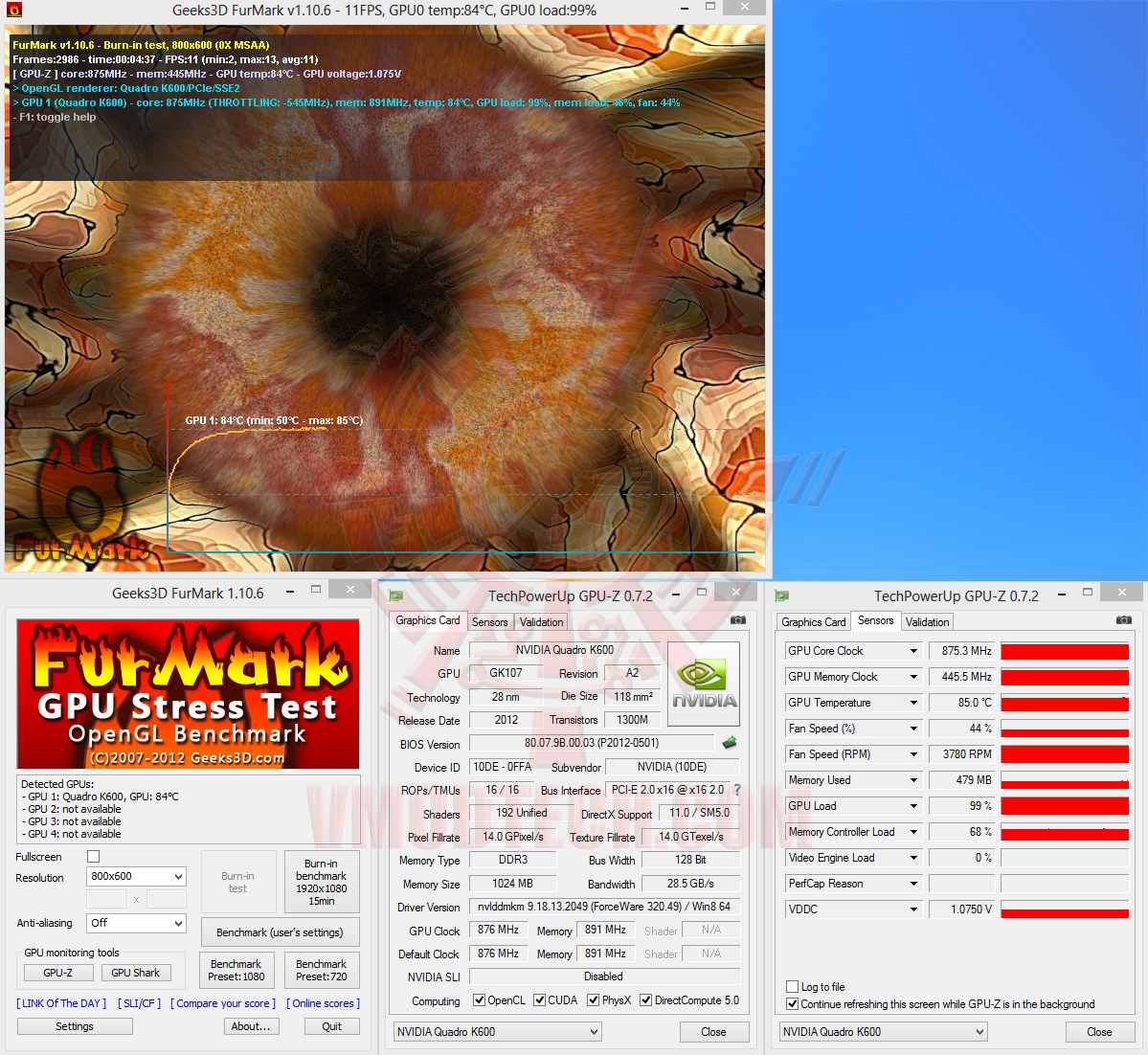Screen dimensions: 1148x1055
Task: Expand the GPU Core Clock sensor dropdown
Action: coord(913,651)
